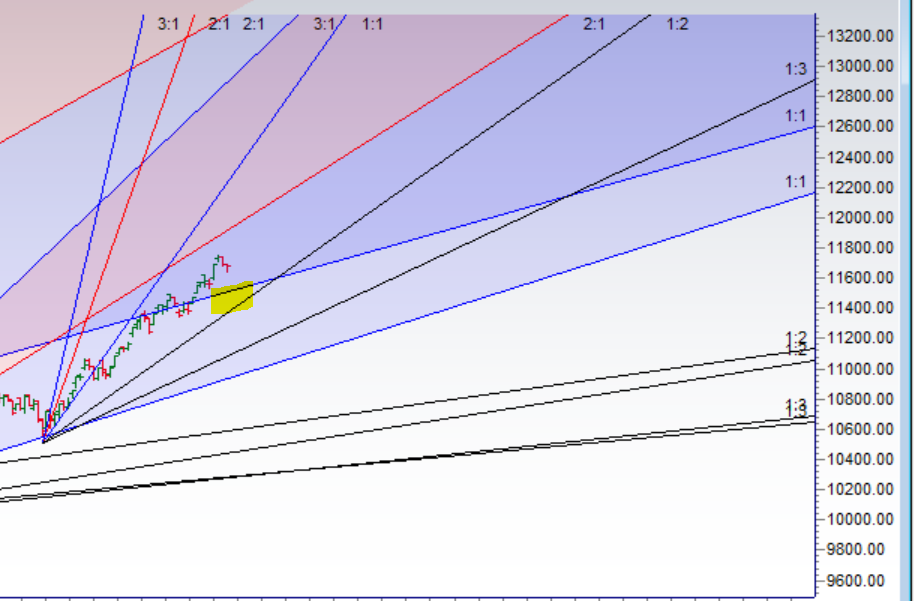Click the 10000.00 price axis label
Viewport: 915px width, 601px height.
point(859,520)
